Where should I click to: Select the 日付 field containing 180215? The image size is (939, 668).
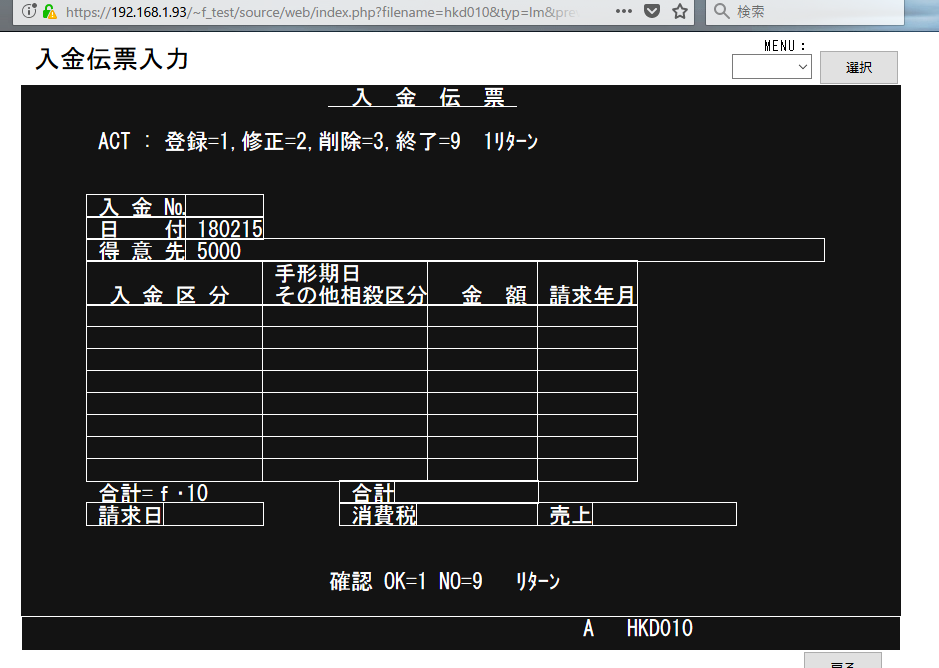click(x=229, y=229)
